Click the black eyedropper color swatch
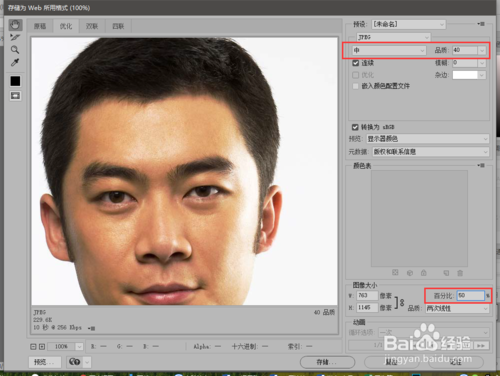Viewport: 500px width, 376px height. 15,81
